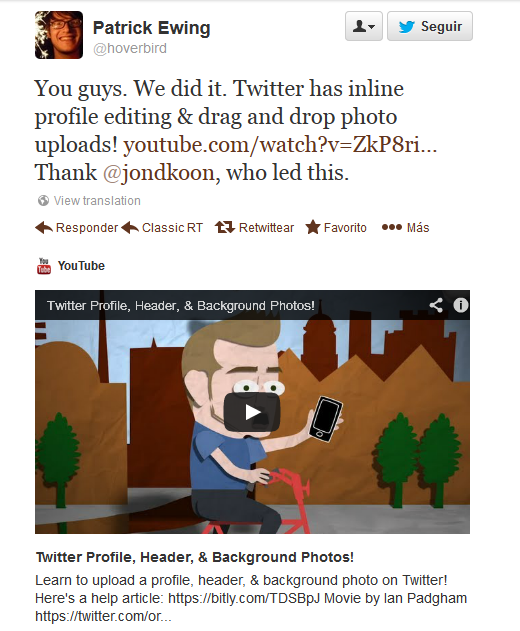This screenshot has height=631, width=520.
Task: Open the Más three-dots menu
Action: 392,227
